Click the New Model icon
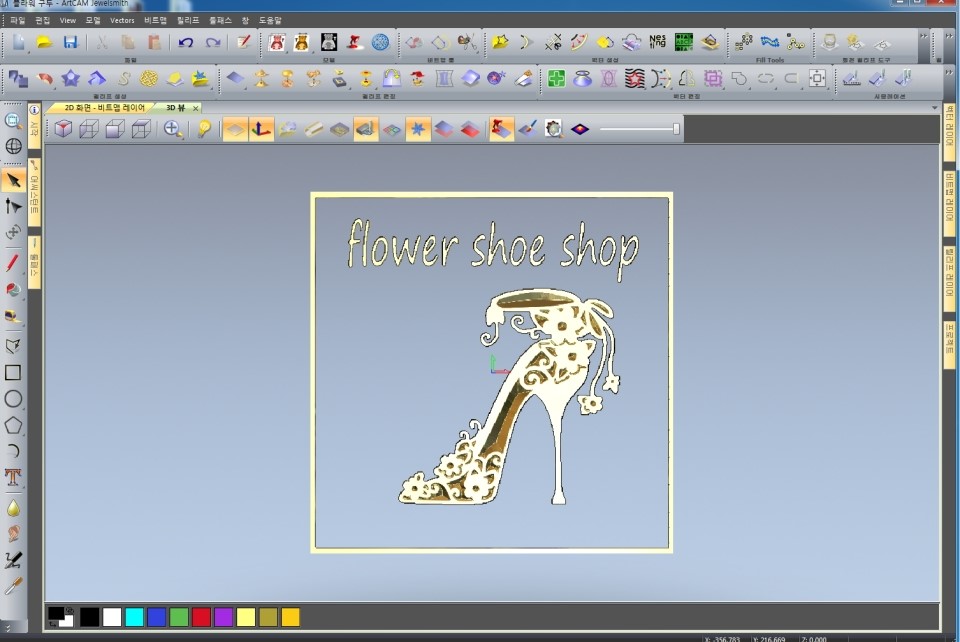This screenshot has height=642, width=960. (x=18, y=42)
